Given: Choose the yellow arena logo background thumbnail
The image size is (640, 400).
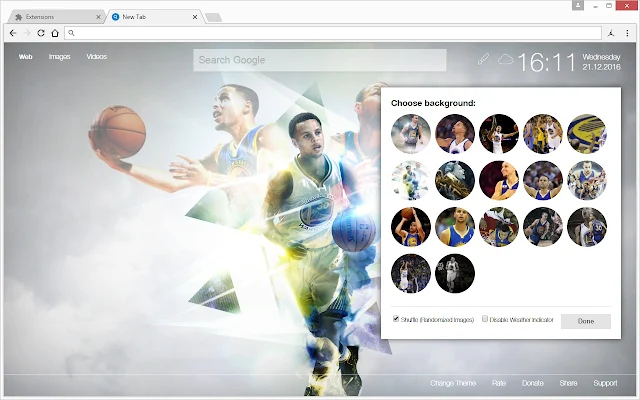Looking at the screenshot, I should pos(587,133).
